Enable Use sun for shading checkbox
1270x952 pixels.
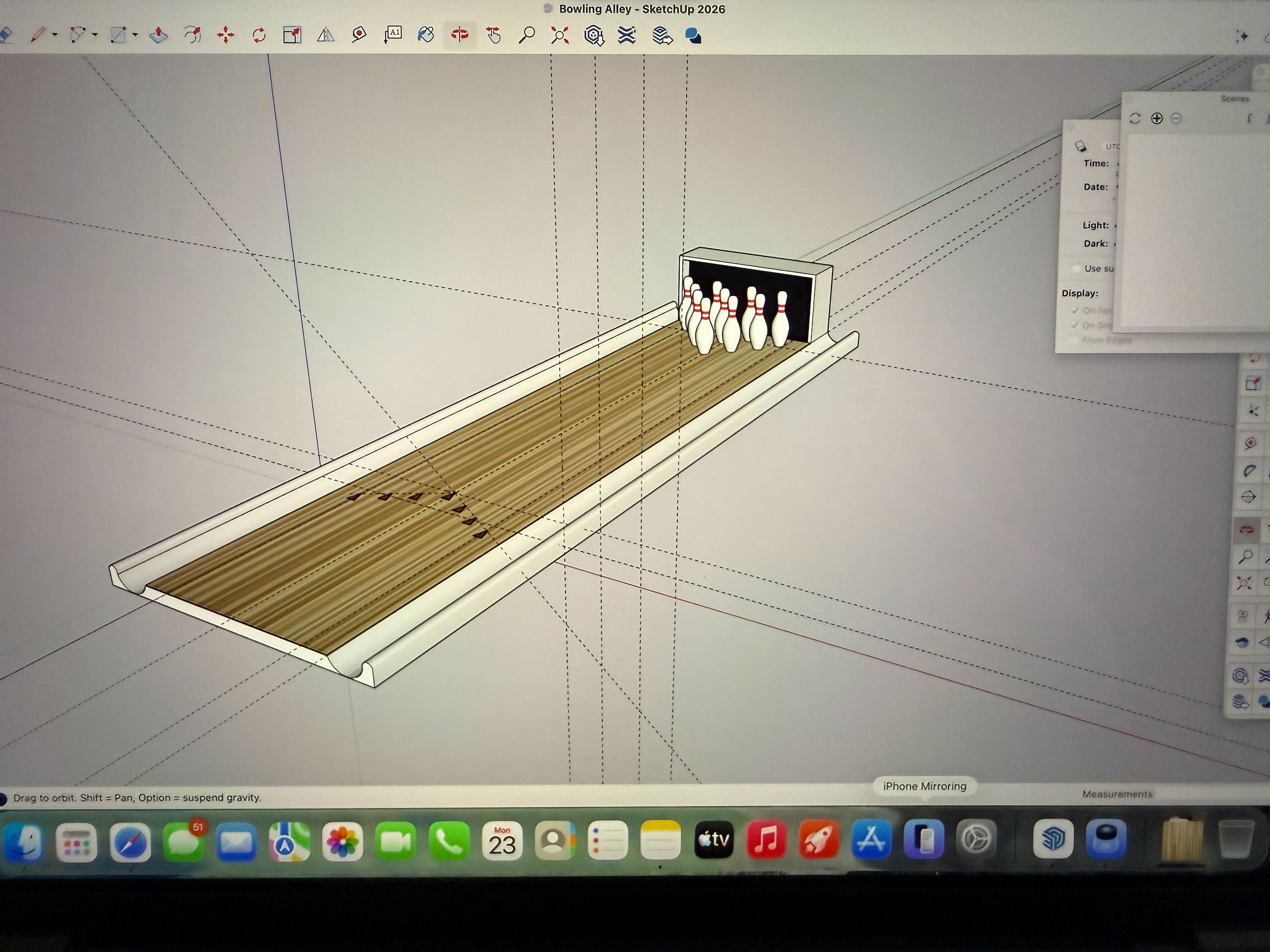tap(1076, 268)
